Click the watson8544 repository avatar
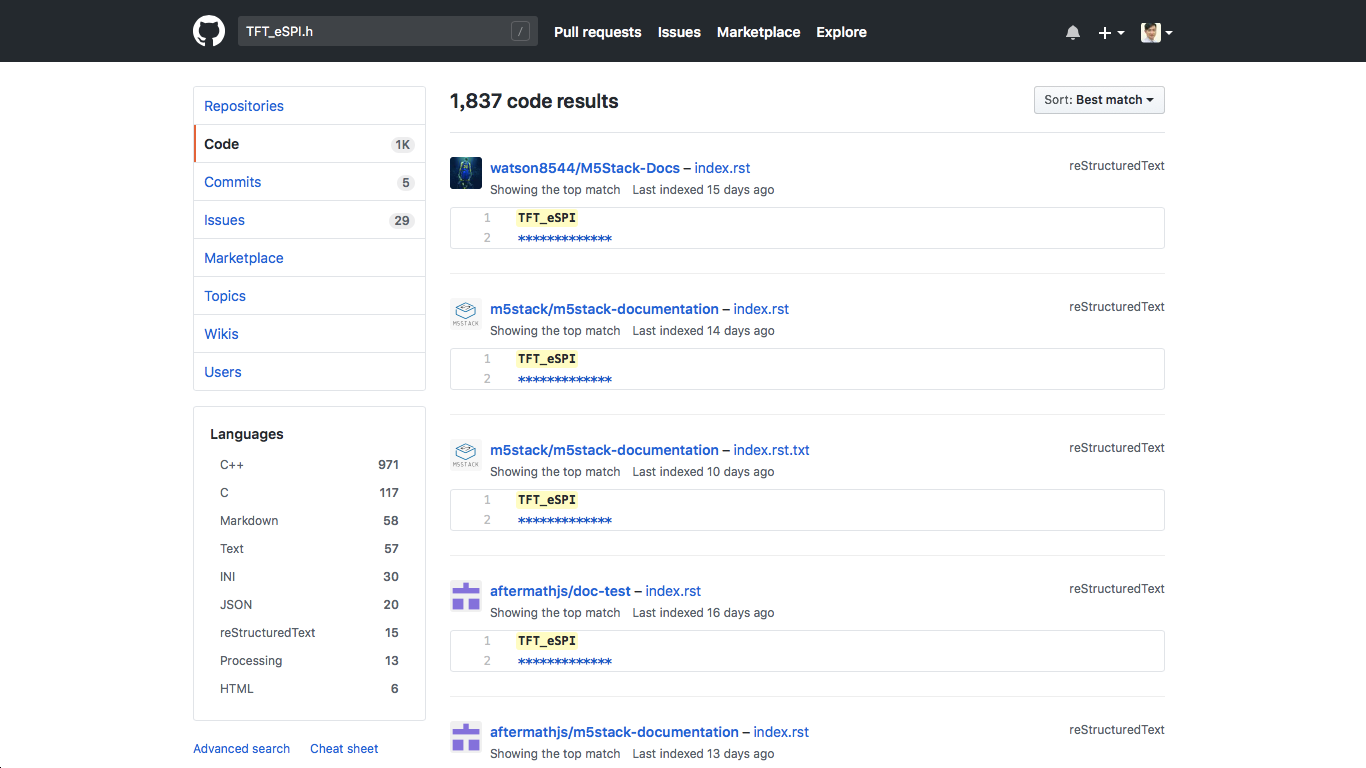The width and height of the screenshot is (1366, 768). click(x=466, y=173)
